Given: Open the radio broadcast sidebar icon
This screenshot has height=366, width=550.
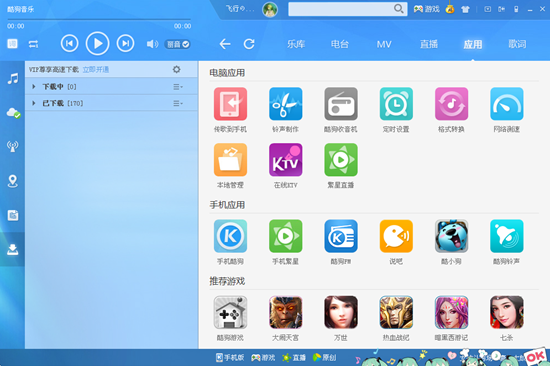Looking at the screenshot, I should tap(13, 146).
